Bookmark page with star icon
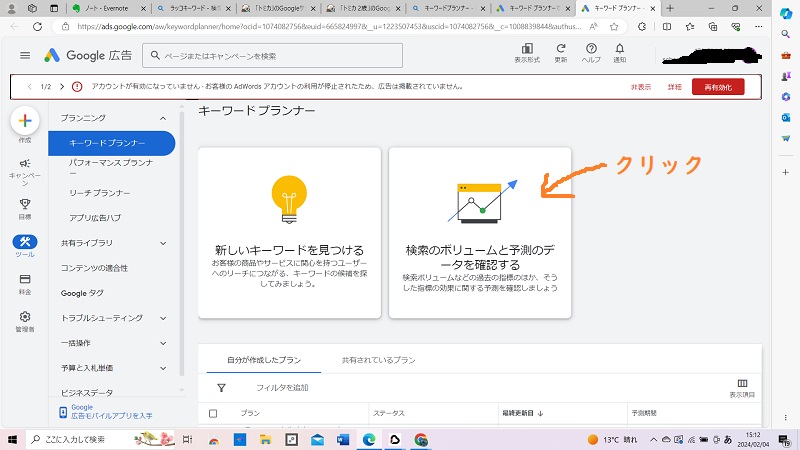 pos(614,27)
